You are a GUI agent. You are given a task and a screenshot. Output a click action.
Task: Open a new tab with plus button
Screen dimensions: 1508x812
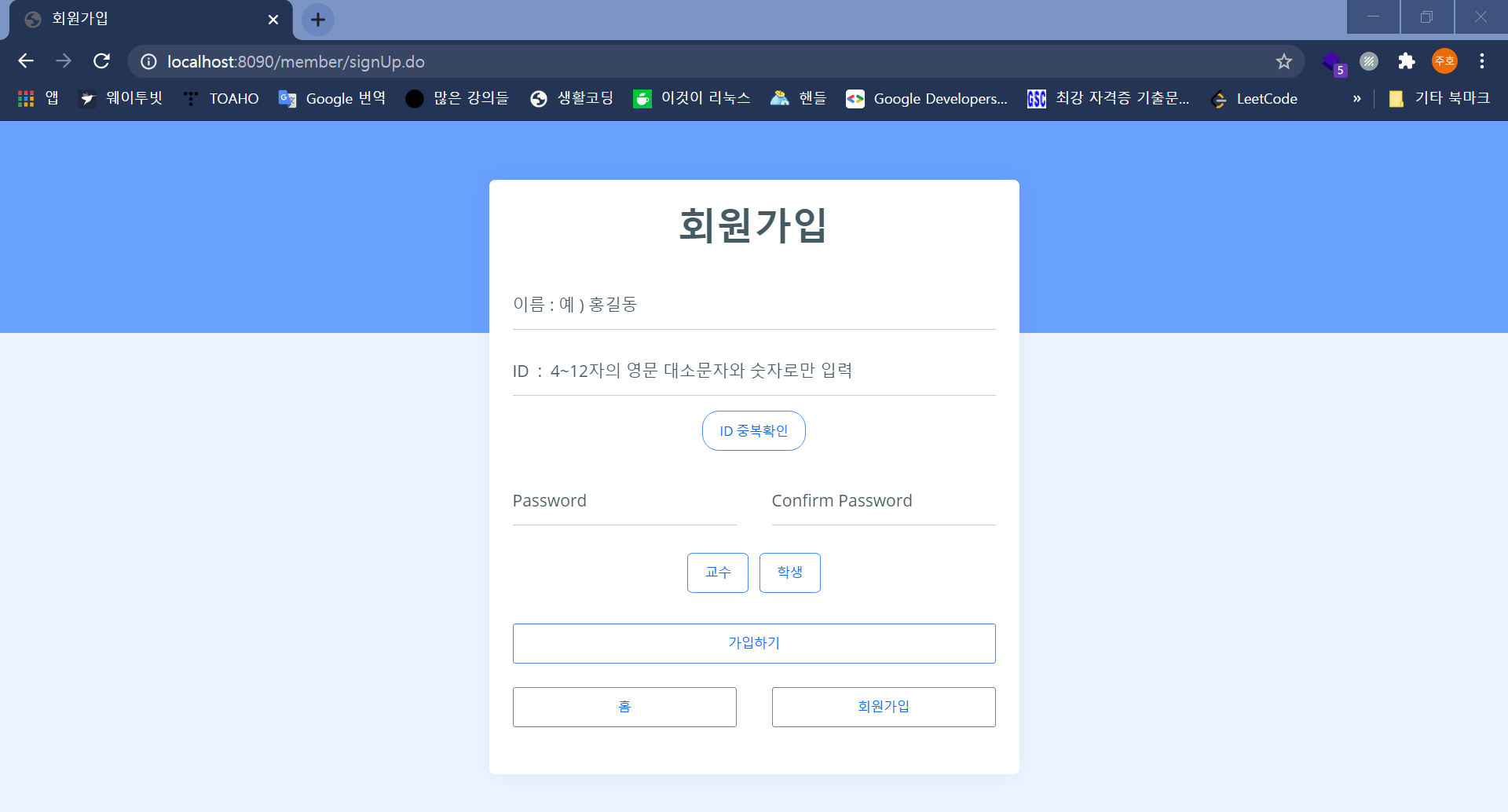317,20
